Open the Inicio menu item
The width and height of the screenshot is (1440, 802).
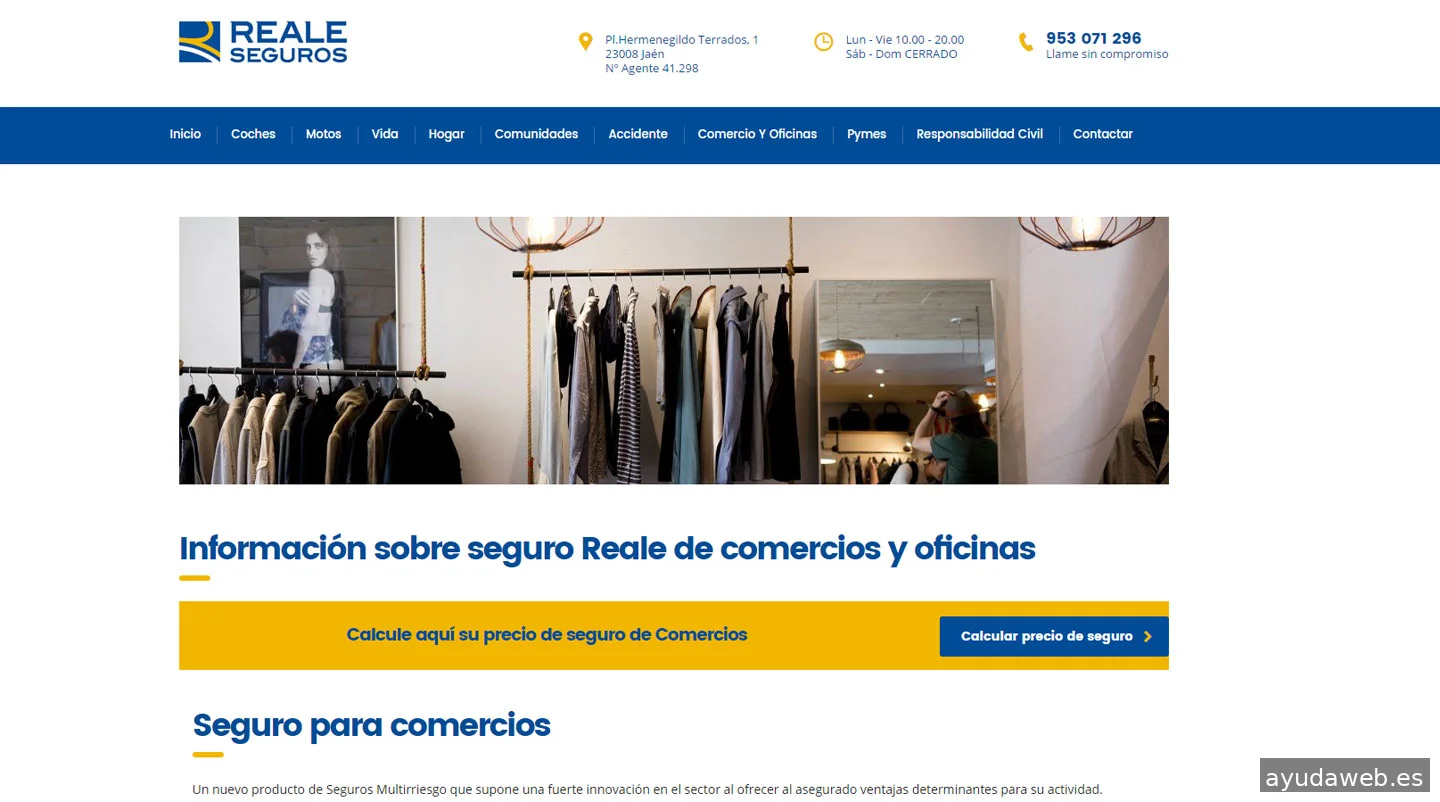[185, 134]
